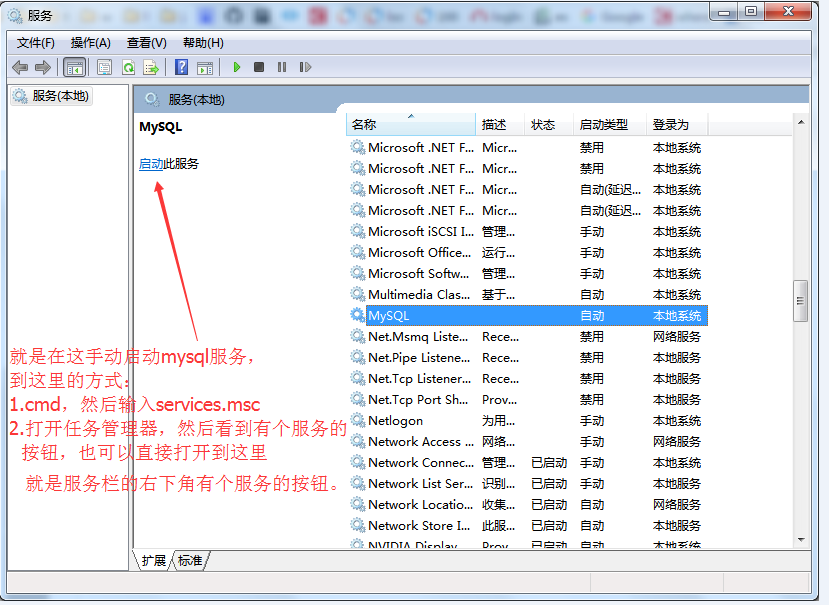Click the gear icon of MySQL row
Viewport: 829px width, 605px height.
pos(357,315)
